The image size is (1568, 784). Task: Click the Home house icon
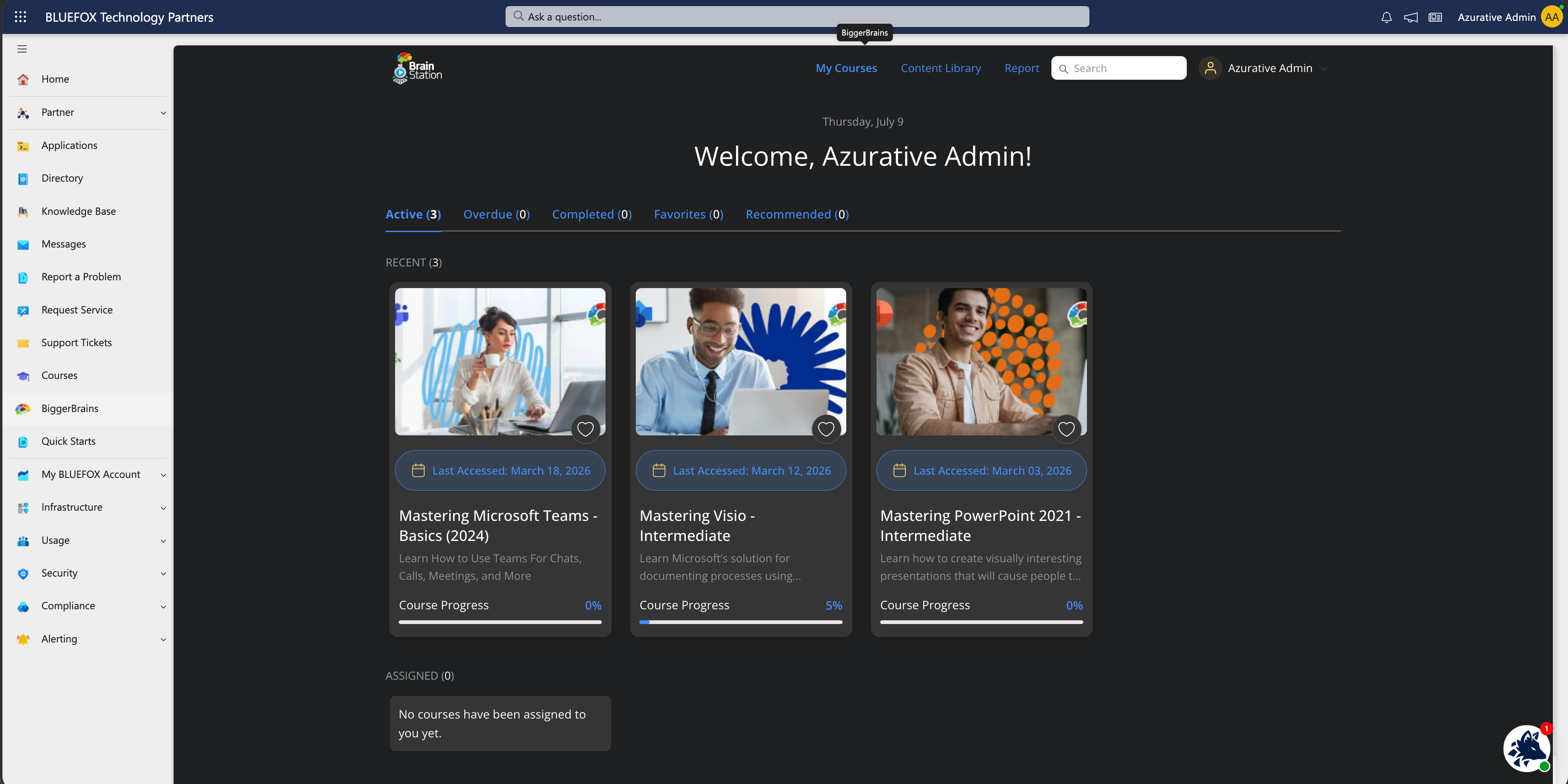pyautogui.click(x=23, y=79)
